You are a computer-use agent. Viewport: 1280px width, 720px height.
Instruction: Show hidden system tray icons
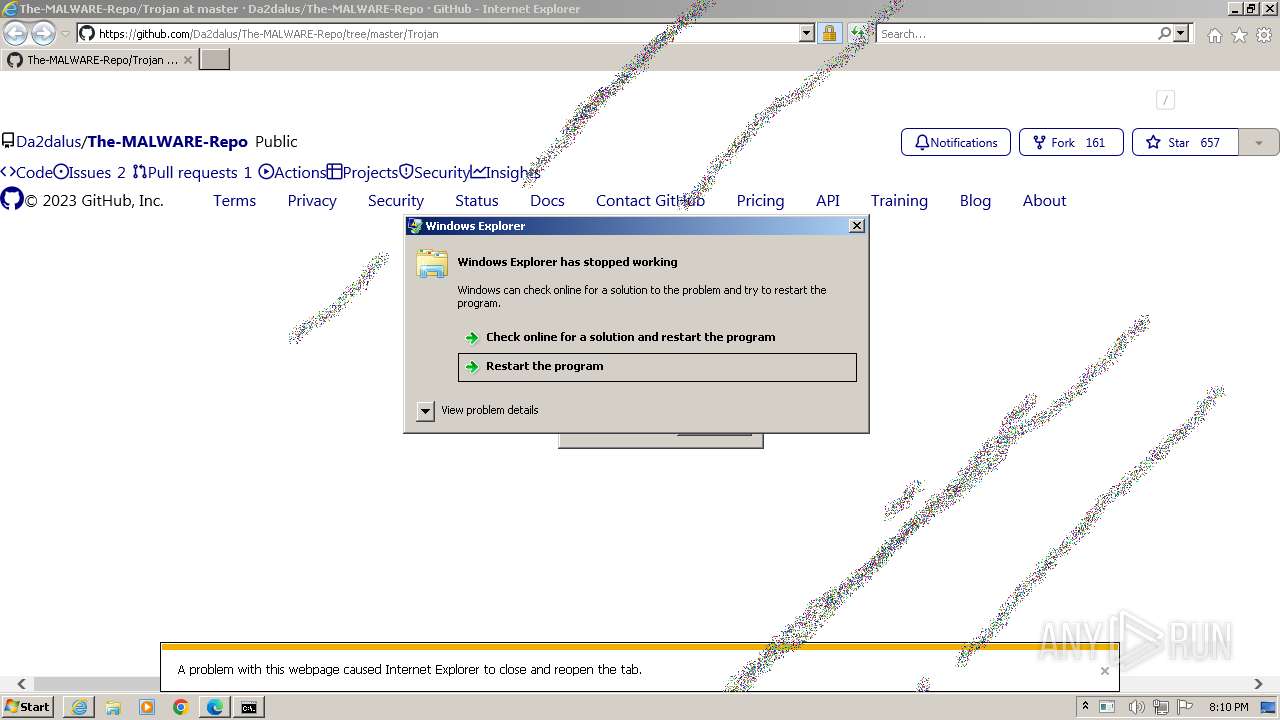click(x=1086, y=706)
